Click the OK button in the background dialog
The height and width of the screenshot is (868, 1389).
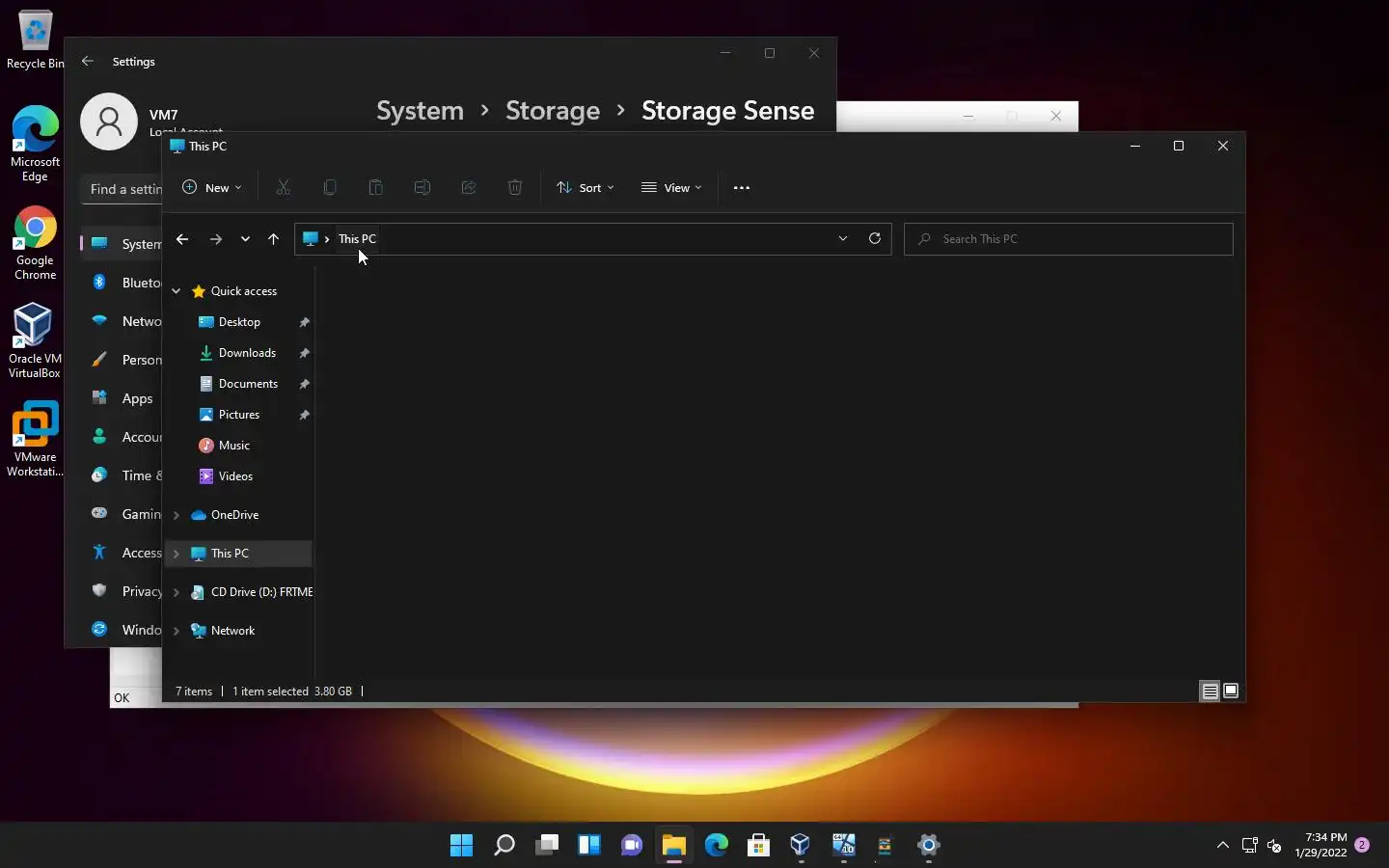[x=122, y=698]
